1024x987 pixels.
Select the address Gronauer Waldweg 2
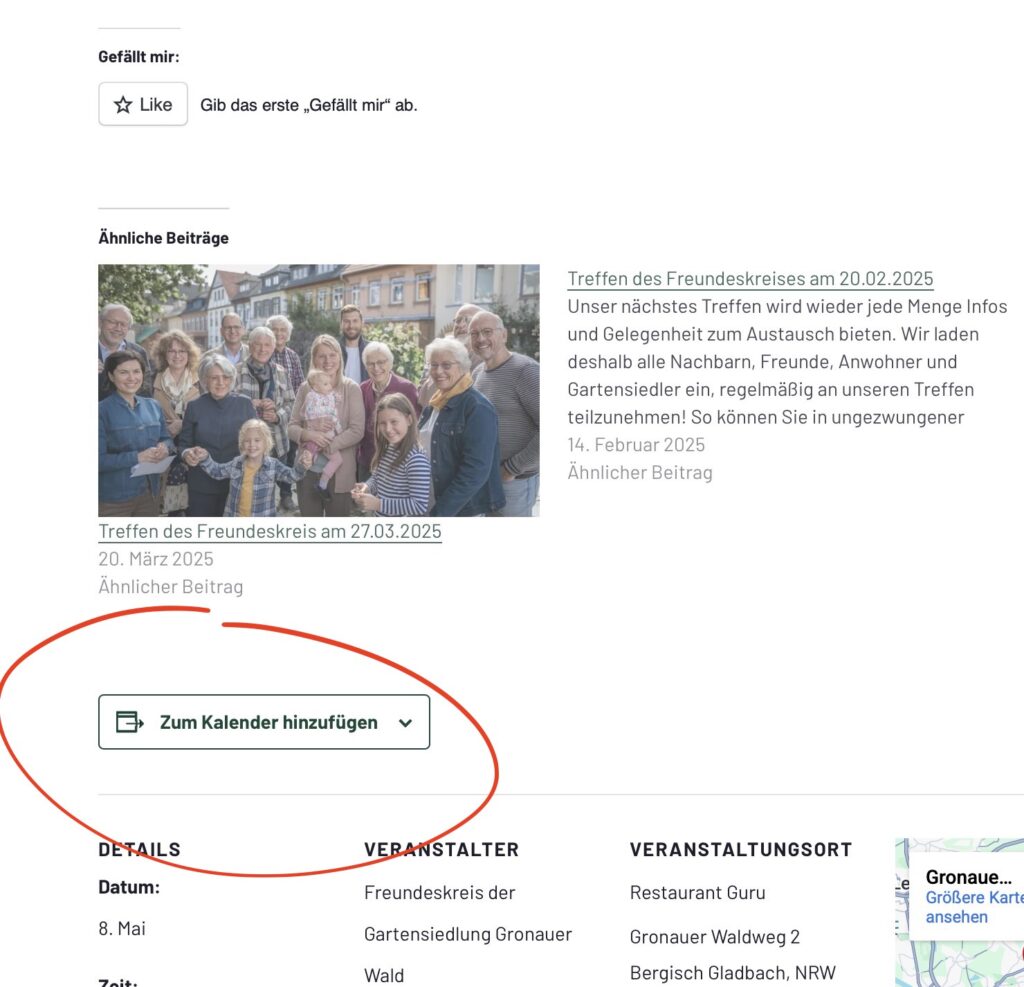(714, 937)
